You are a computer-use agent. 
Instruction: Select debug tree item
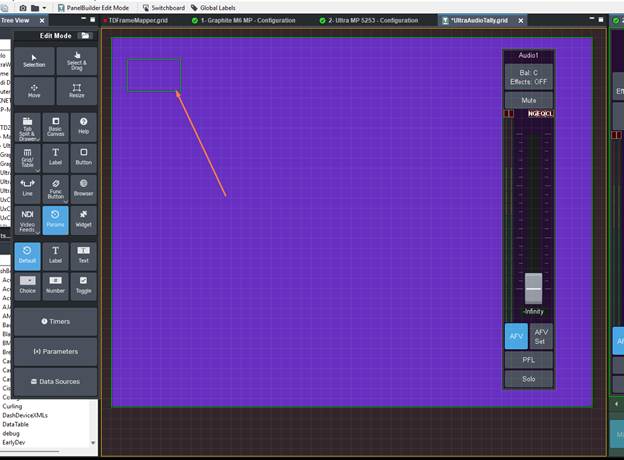coord(11,434)
